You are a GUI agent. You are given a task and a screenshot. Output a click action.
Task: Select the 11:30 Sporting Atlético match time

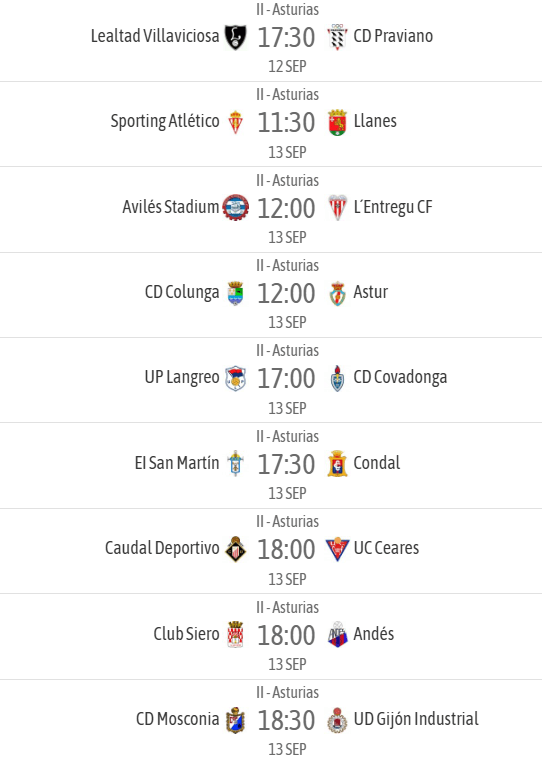[x=286, y=122]
